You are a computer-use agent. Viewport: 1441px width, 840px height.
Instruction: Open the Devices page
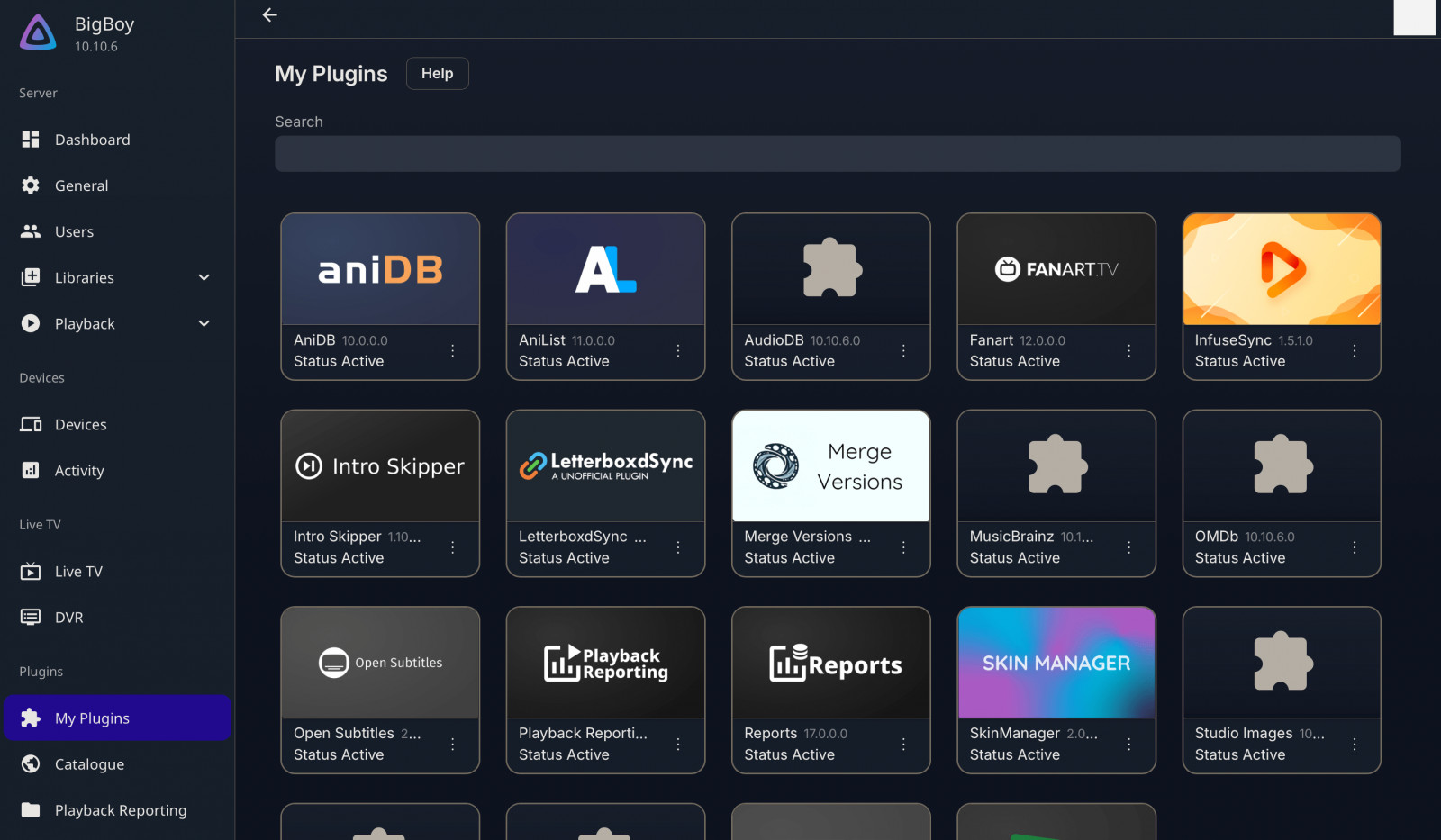[x=80, y=424]
